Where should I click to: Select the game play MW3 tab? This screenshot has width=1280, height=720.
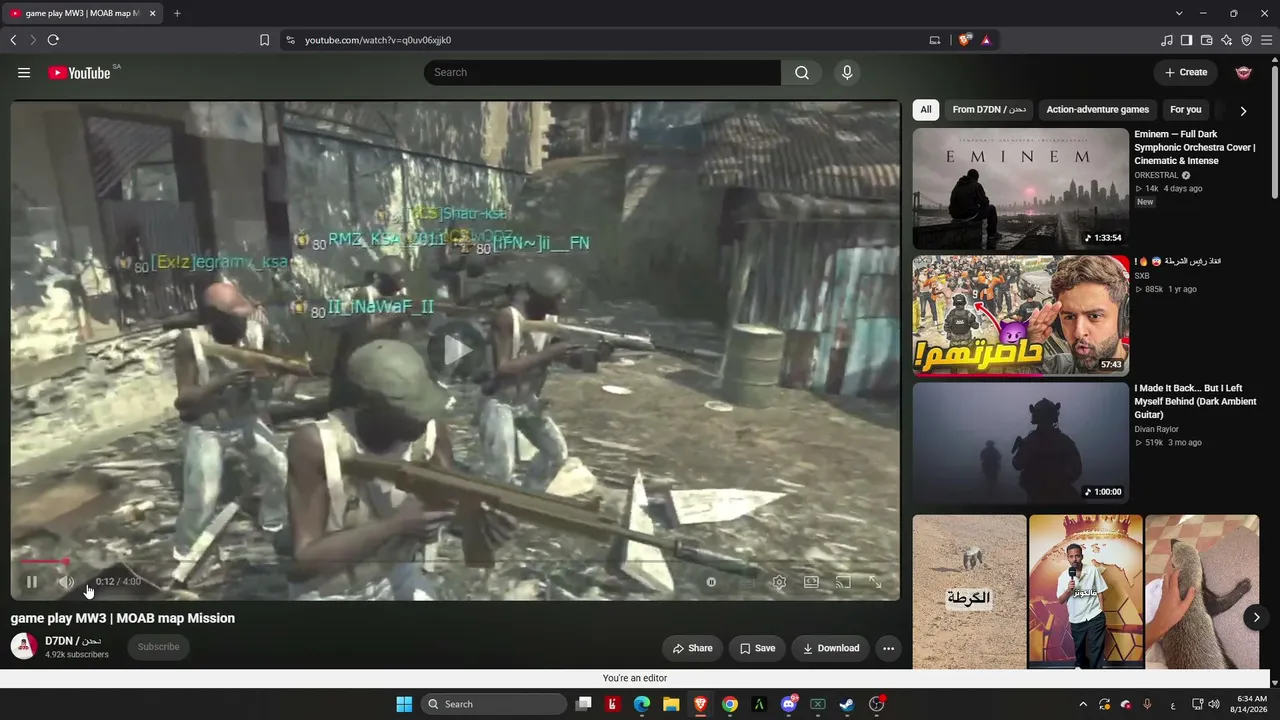82,13
